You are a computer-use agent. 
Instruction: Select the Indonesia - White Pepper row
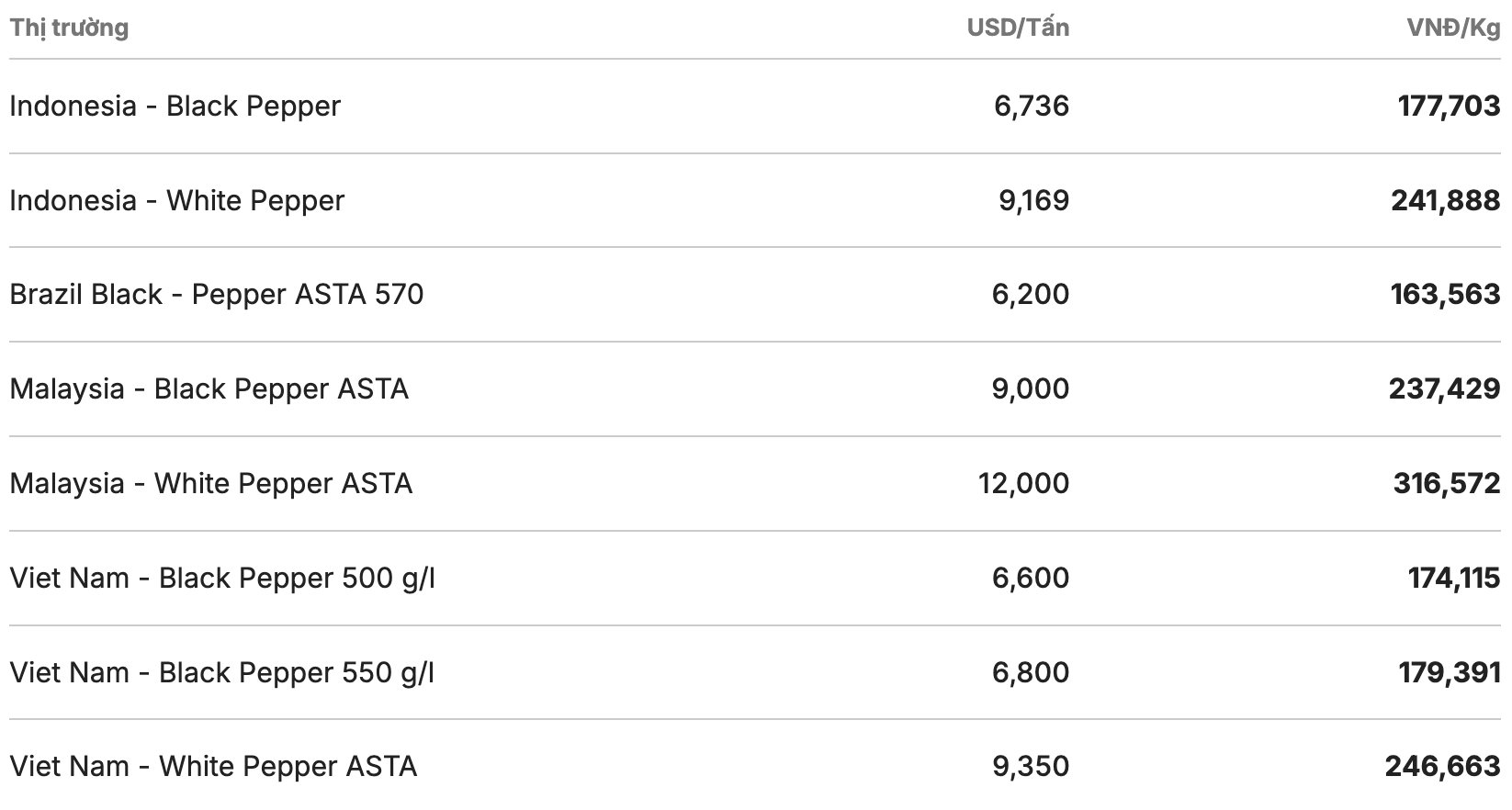(177, 201)
